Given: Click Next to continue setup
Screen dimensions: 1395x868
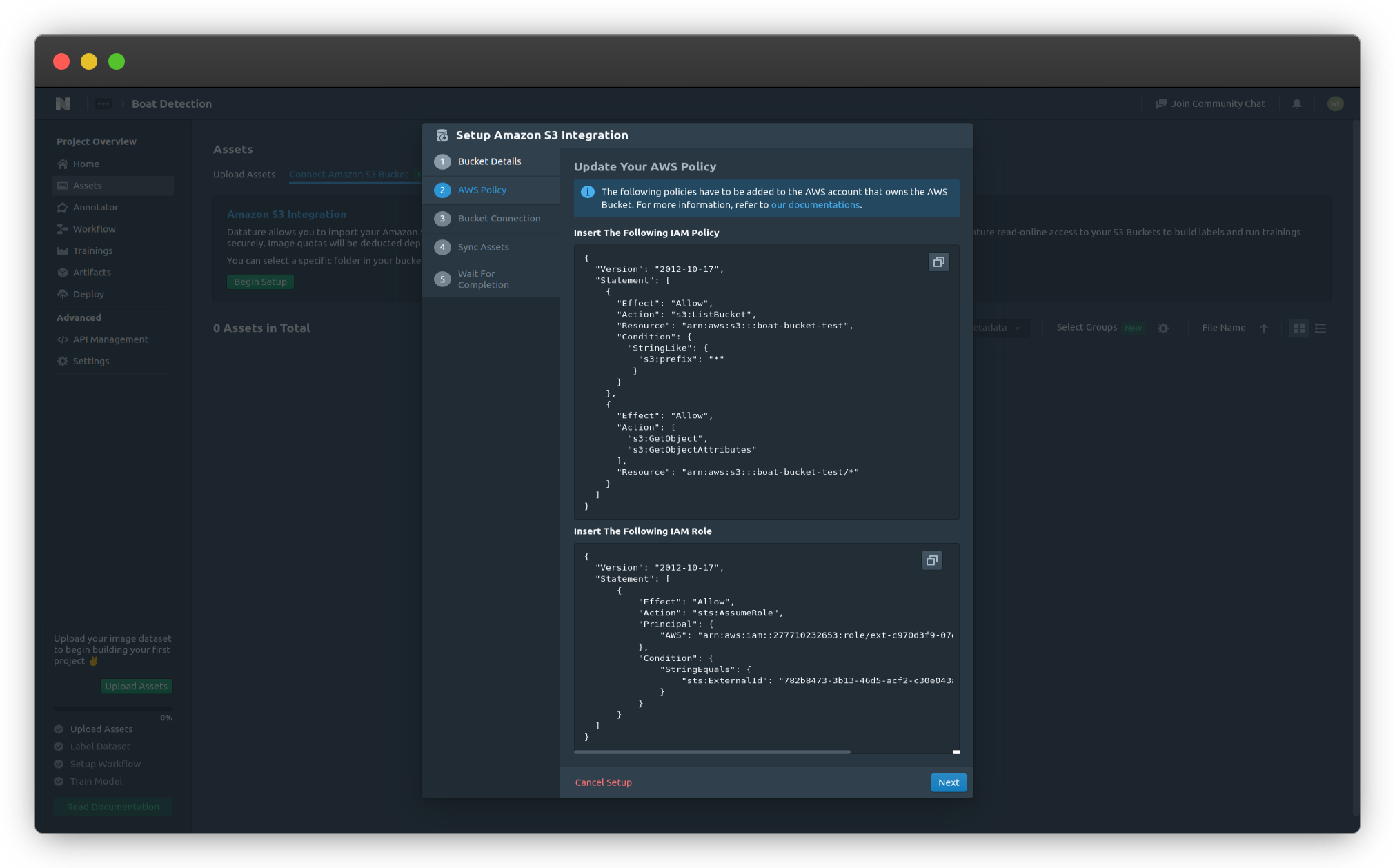Looking at the screenshot, I should tap(948, 782).
